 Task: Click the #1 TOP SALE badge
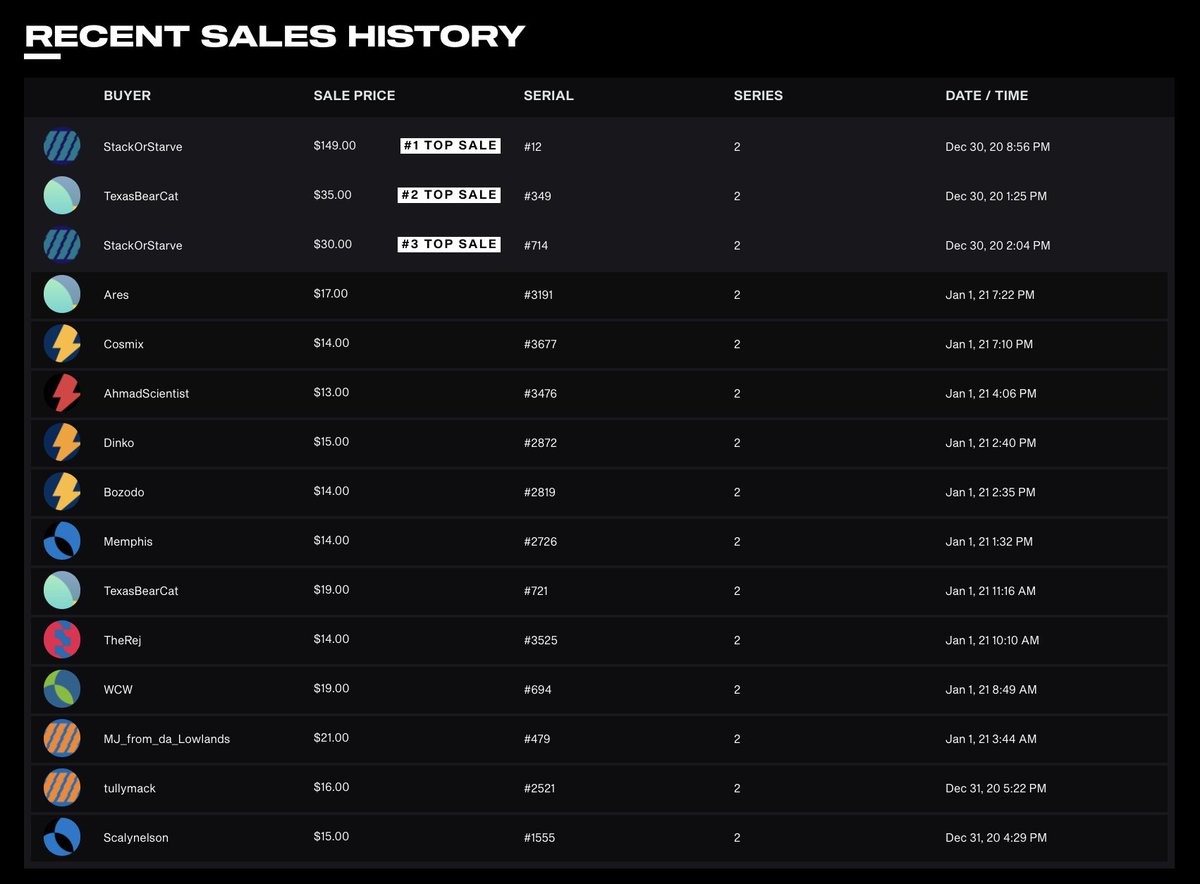[x=450, y=146]
